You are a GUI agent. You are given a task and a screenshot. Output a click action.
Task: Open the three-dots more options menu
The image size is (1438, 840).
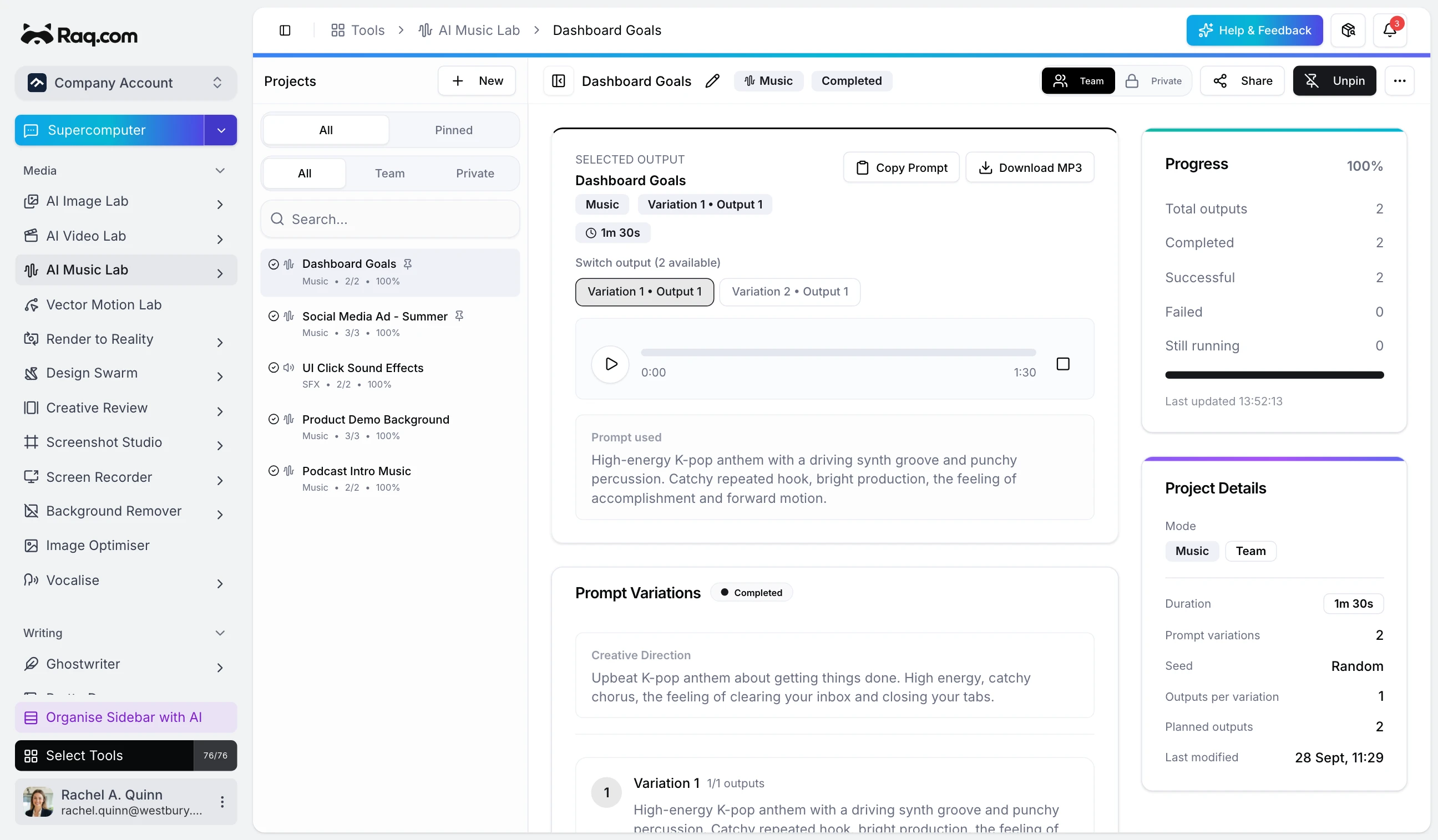(1399, 81)
